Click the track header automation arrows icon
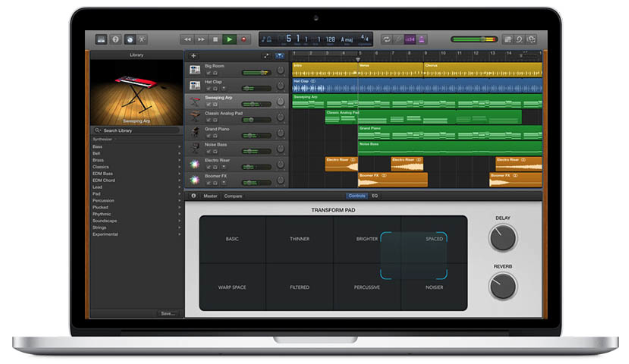Viewport: 629px width, 364px height. pyautogui.click(x=266, y=56)
